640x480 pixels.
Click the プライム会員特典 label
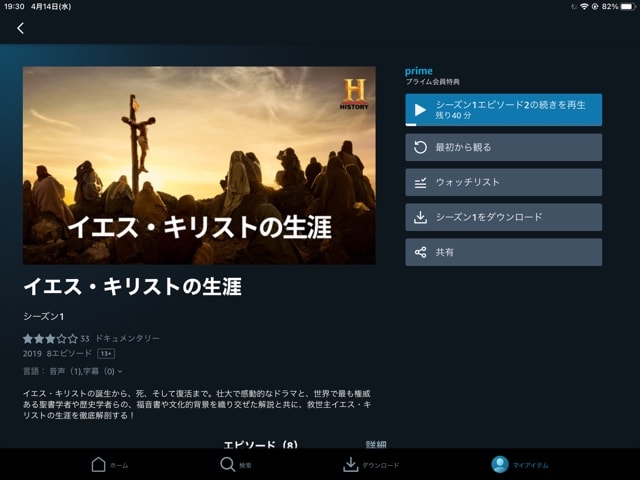tap(432, 82)
